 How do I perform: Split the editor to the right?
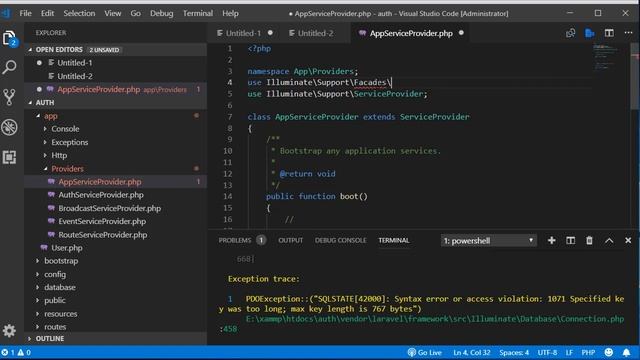pos(609,33)
